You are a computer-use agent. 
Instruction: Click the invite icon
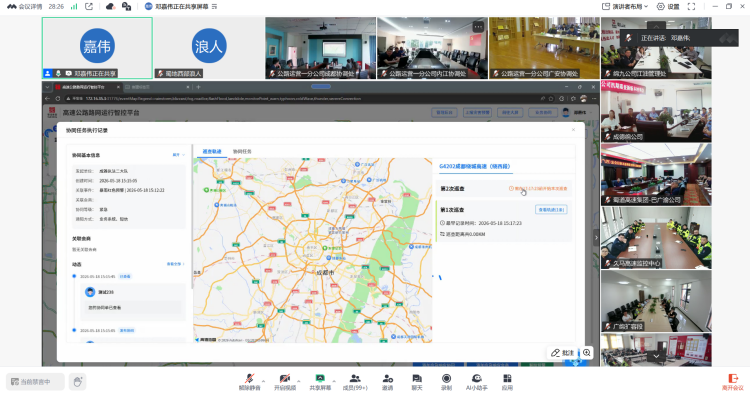[x=387, y=378]
